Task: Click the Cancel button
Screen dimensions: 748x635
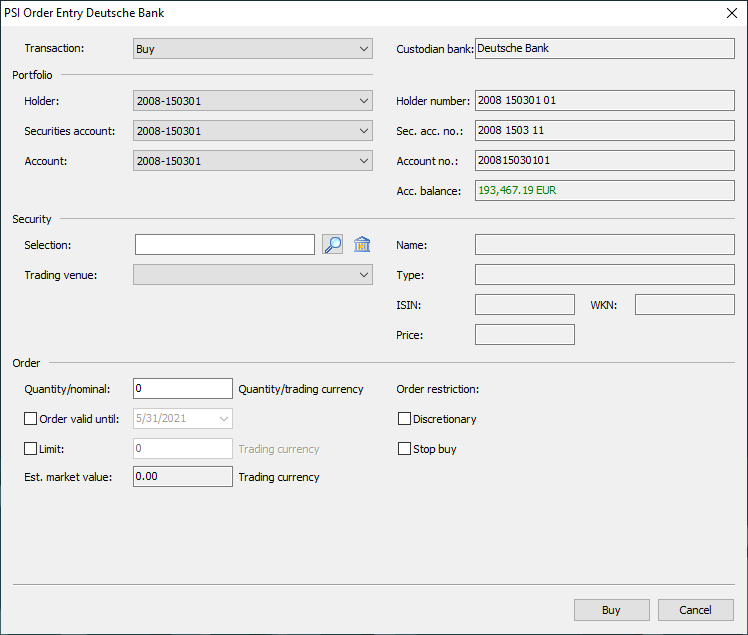Action: (x=695, y=610)
